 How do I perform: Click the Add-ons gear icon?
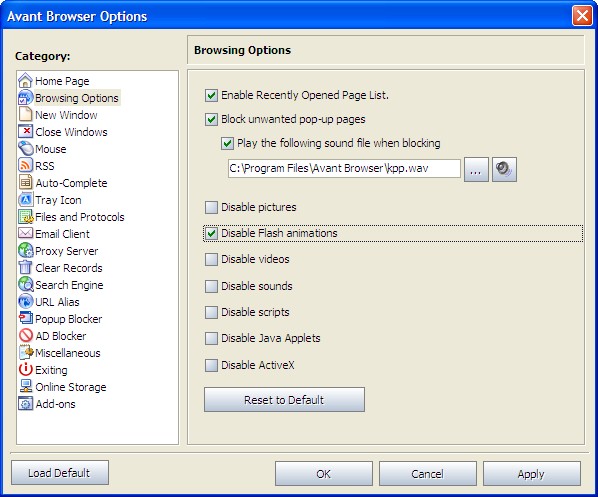pos(25,404)
